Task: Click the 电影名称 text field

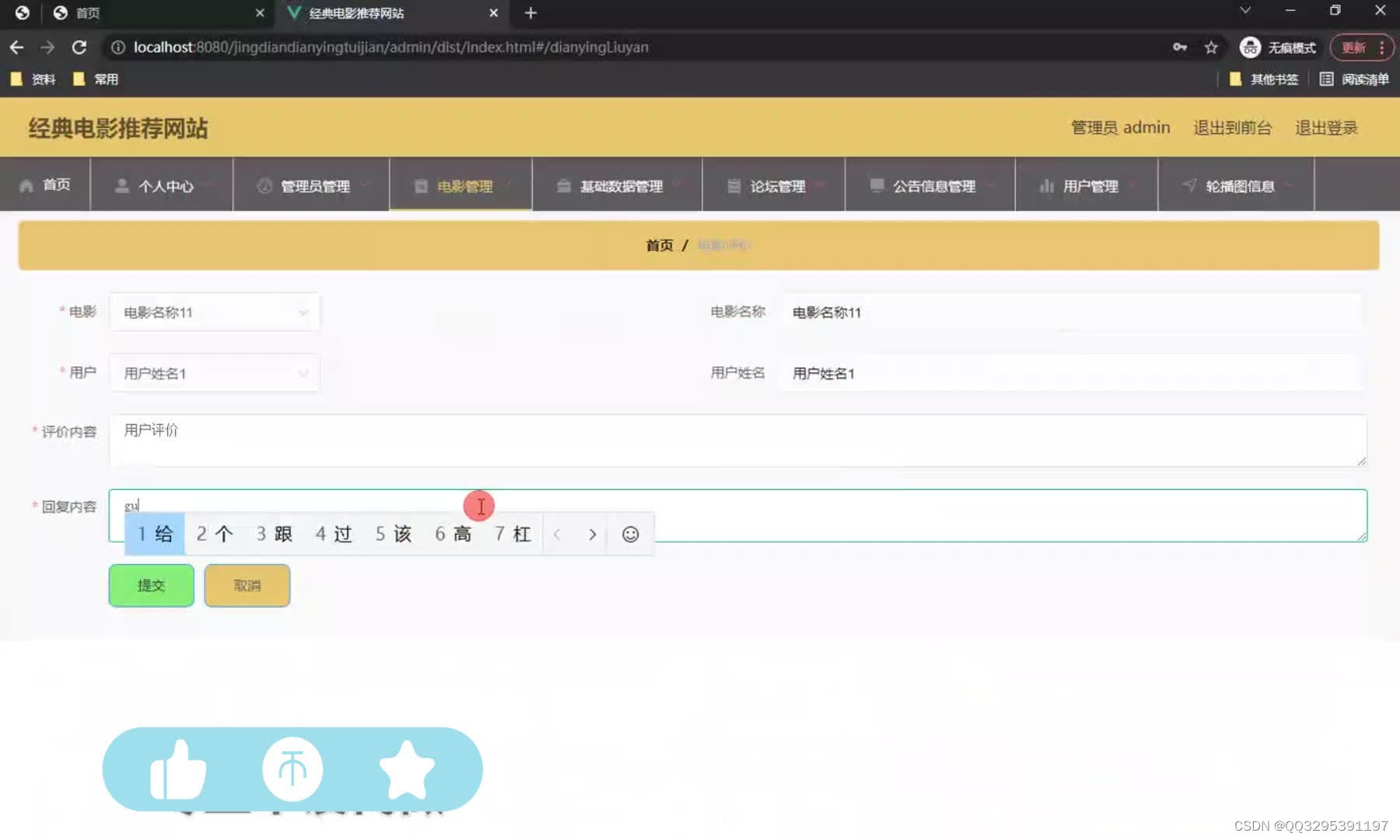Action: tap(1070, 312)
